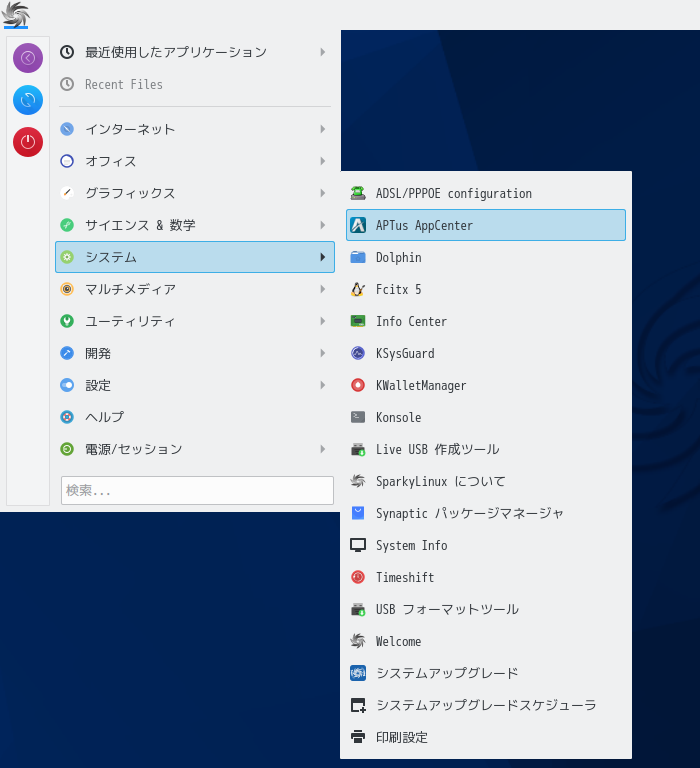Open the Welcome entry

point(486,641)
